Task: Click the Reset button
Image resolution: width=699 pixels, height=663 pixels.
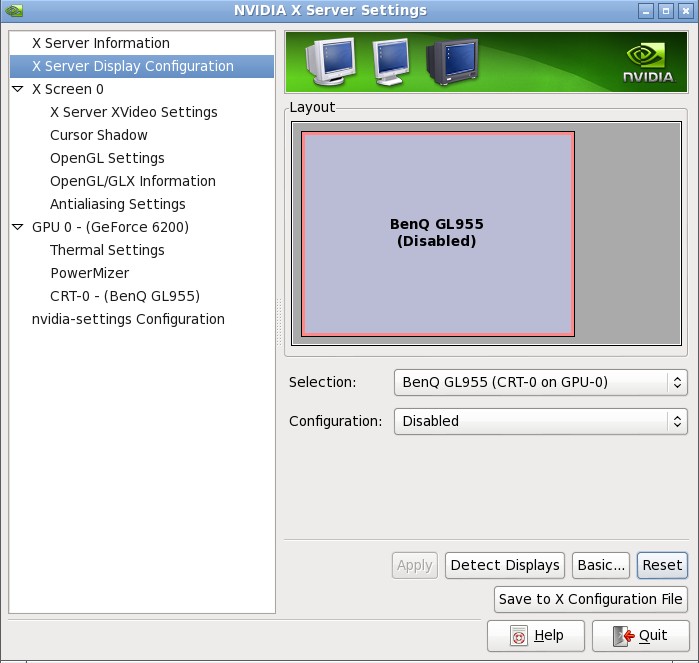Action: coord(662,565)
